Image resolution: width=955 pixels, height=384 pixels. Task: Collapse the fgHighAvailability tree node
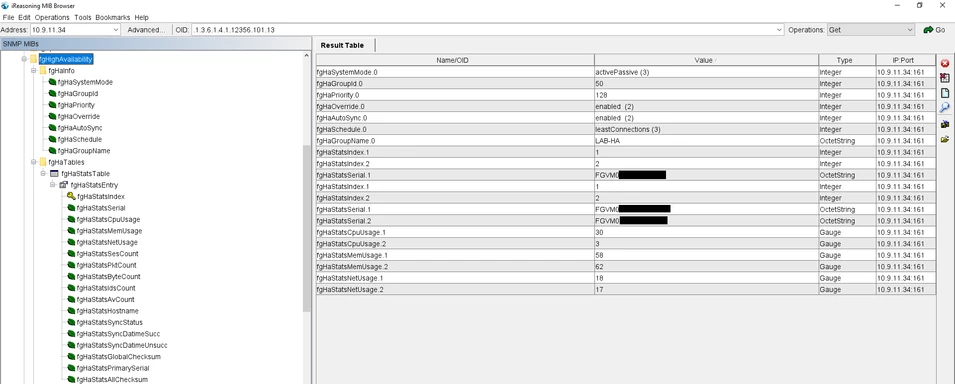25,59
